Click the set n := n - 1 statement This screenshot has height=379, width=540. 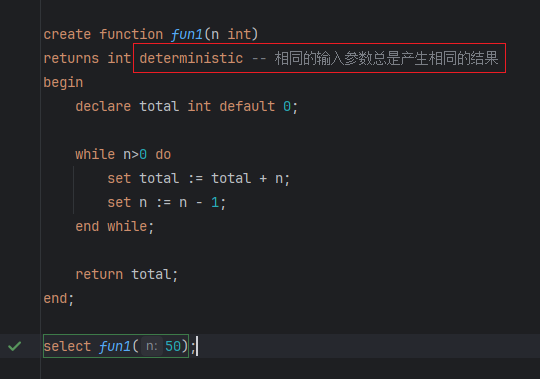coord(166,202)
